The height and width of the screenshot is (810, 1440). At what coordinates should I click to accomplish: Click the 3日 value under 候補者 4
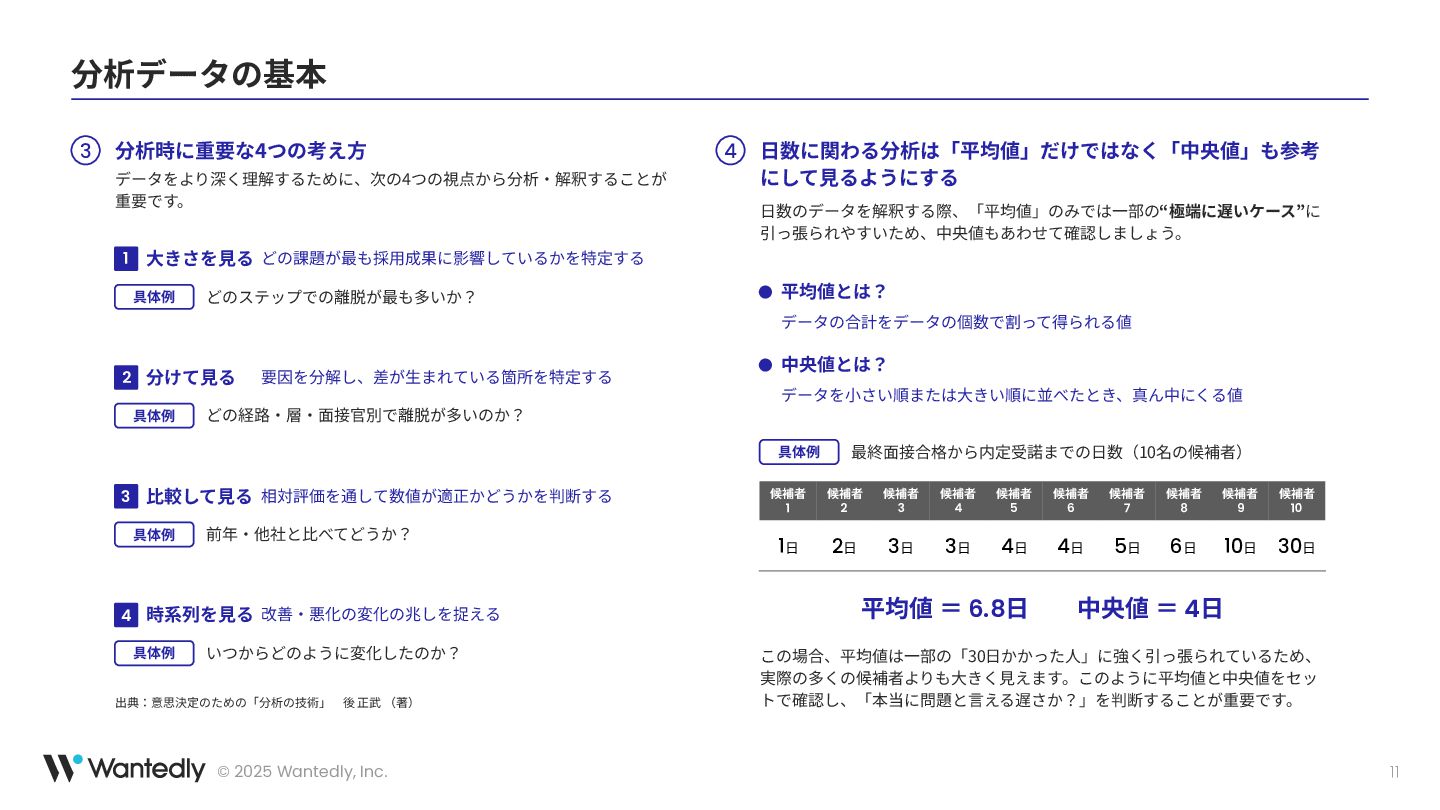pos(957,547)
